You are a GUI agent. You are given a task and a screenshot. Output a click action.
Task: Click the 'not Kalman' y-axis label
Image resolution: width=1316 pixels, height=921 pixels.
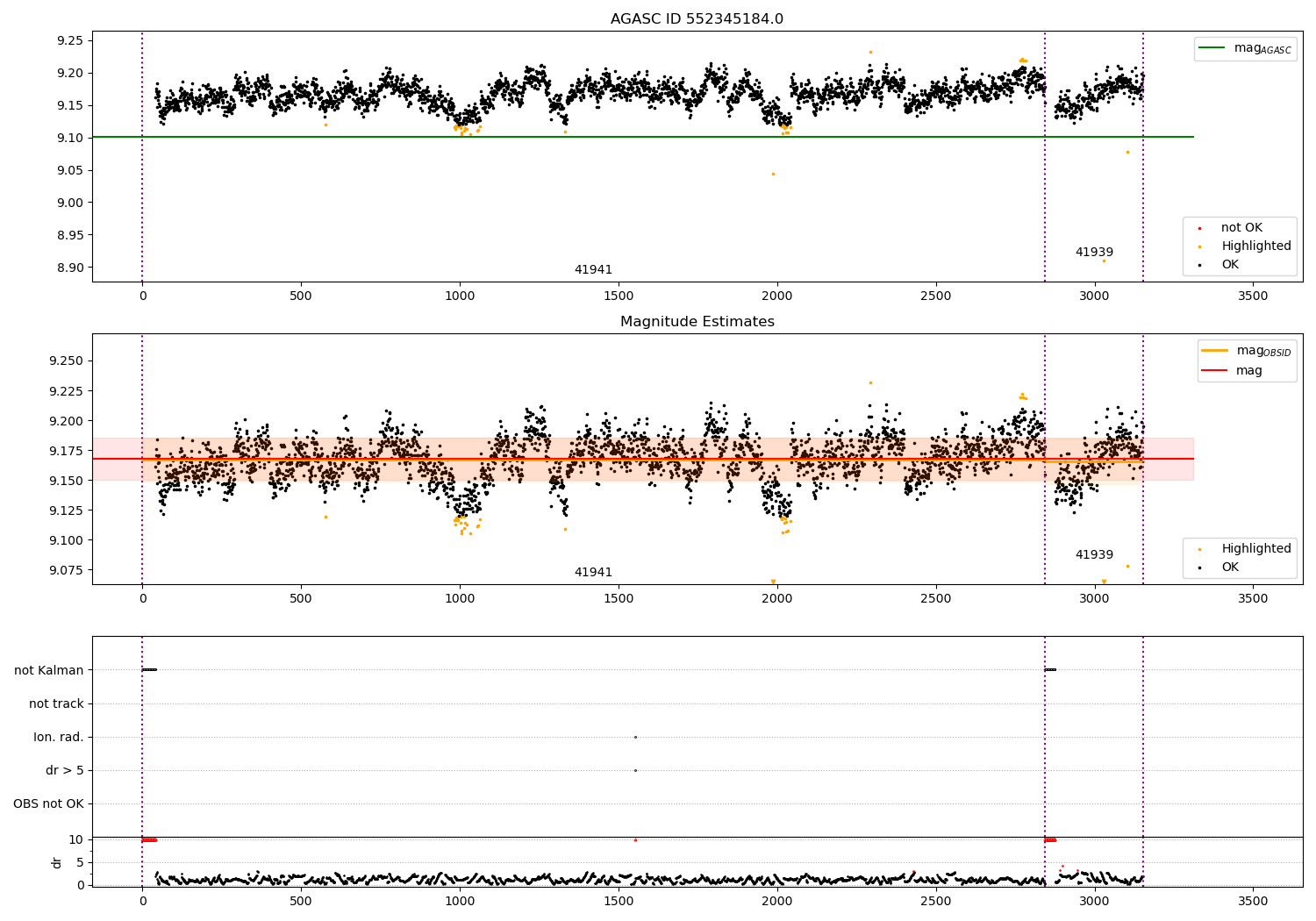[49, 671]
